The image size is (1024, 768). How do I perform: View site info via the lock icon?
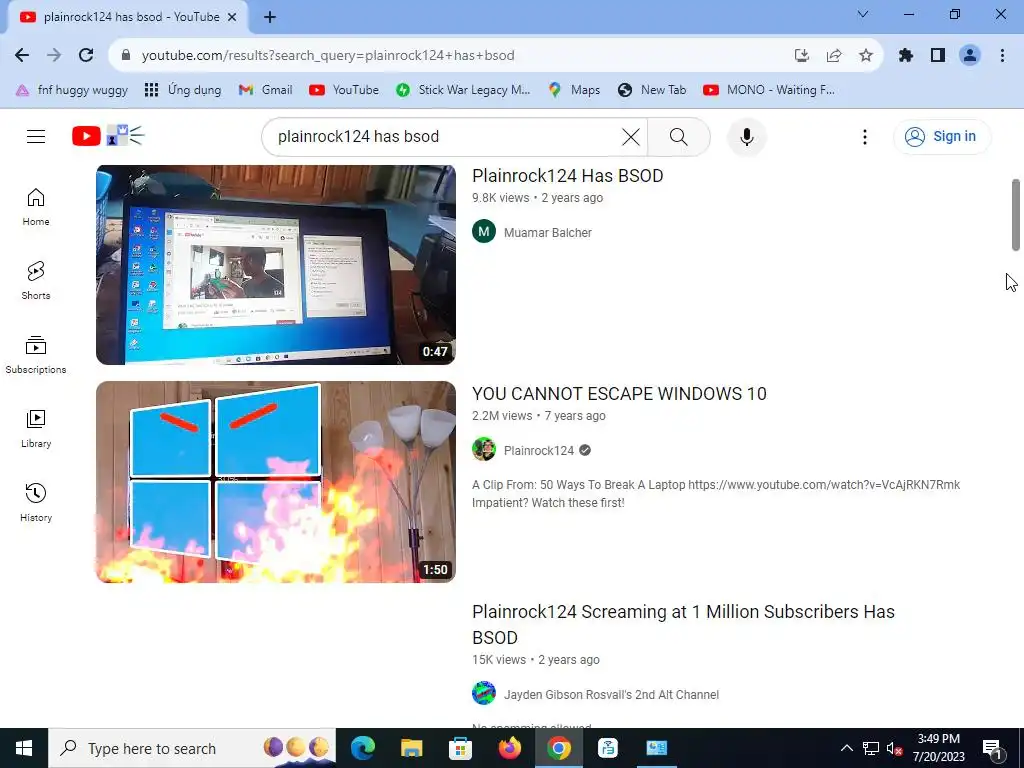[x=126, y=56]
